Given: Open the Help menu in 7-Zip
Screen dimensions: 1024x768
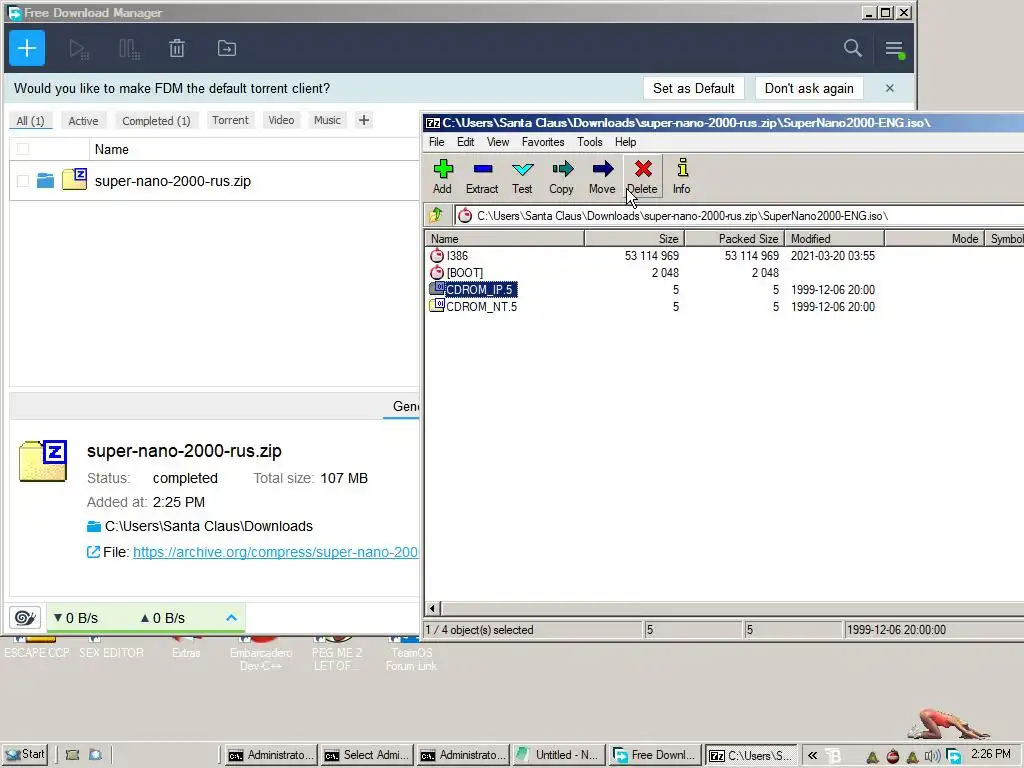Looking at the screenshot, I should (625, 142).
